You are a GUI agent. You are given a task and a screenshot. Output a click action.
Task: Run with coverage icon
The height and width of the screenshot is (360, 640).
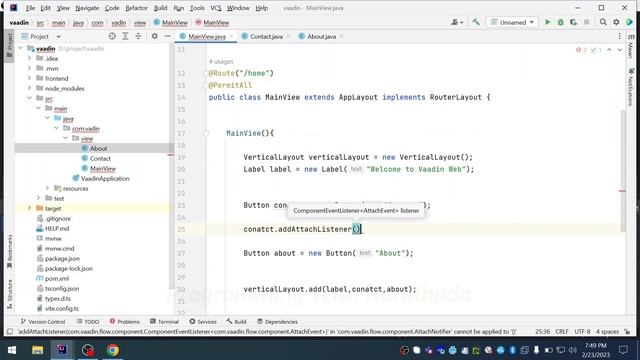tap(573, 22)
